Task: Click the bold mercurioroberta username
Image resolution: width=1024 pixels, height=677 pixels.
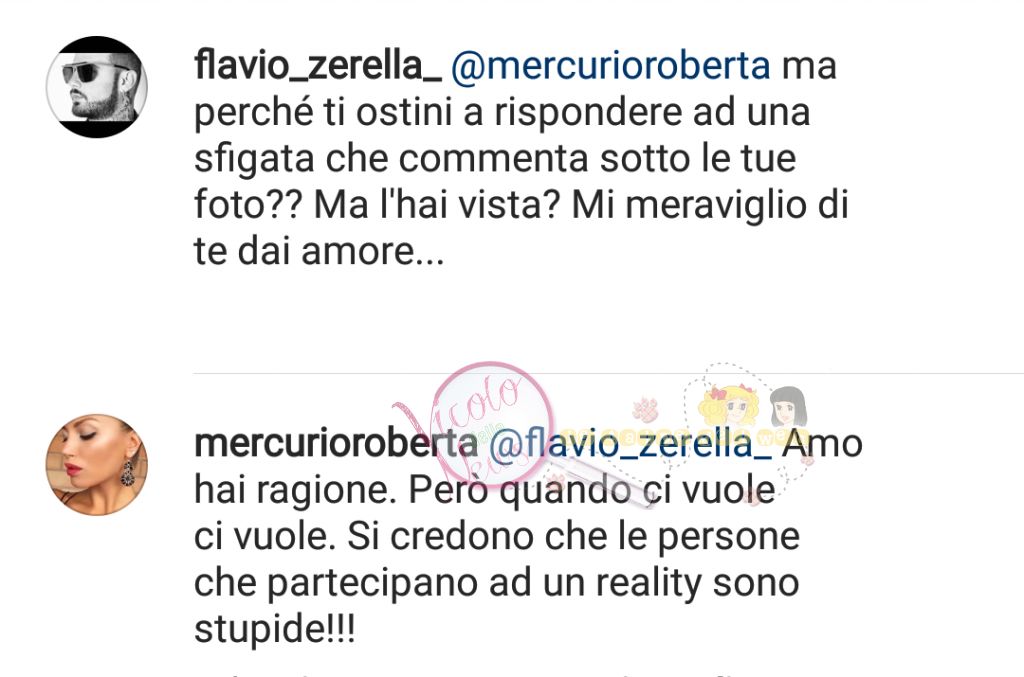Action: tap(336, 443)
